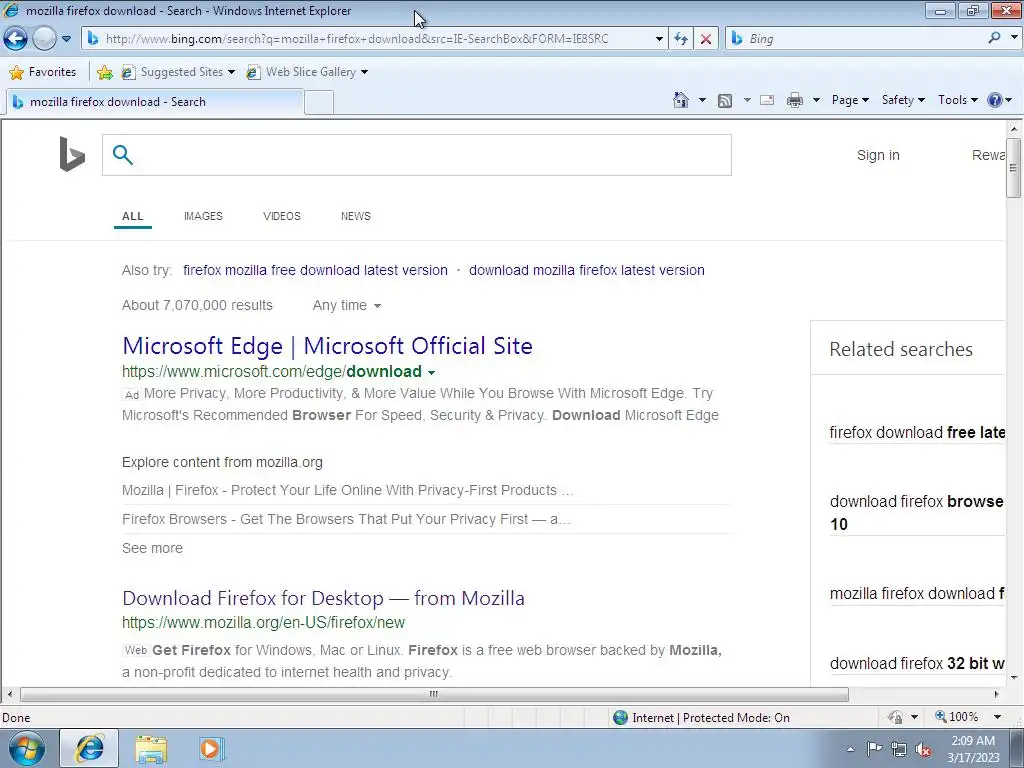The width and height of the screenshot is (1024, 768).
Task: Click the horizontal scrollbar thumb
Action: click(x=434, y=694)
